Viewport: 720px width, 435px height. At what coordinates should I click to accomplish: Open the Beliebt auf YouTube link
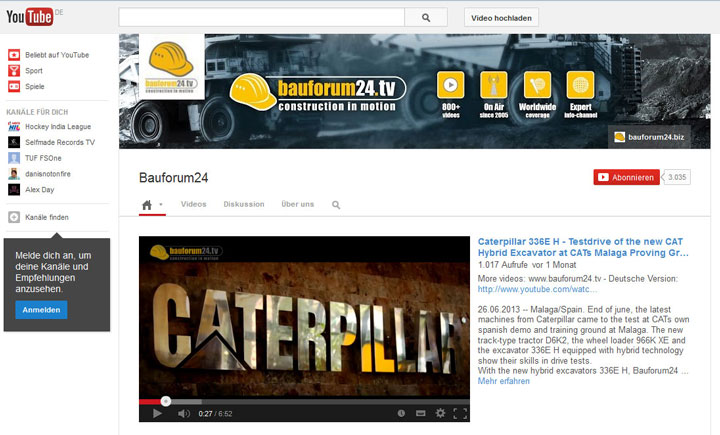tap(57, 55)
